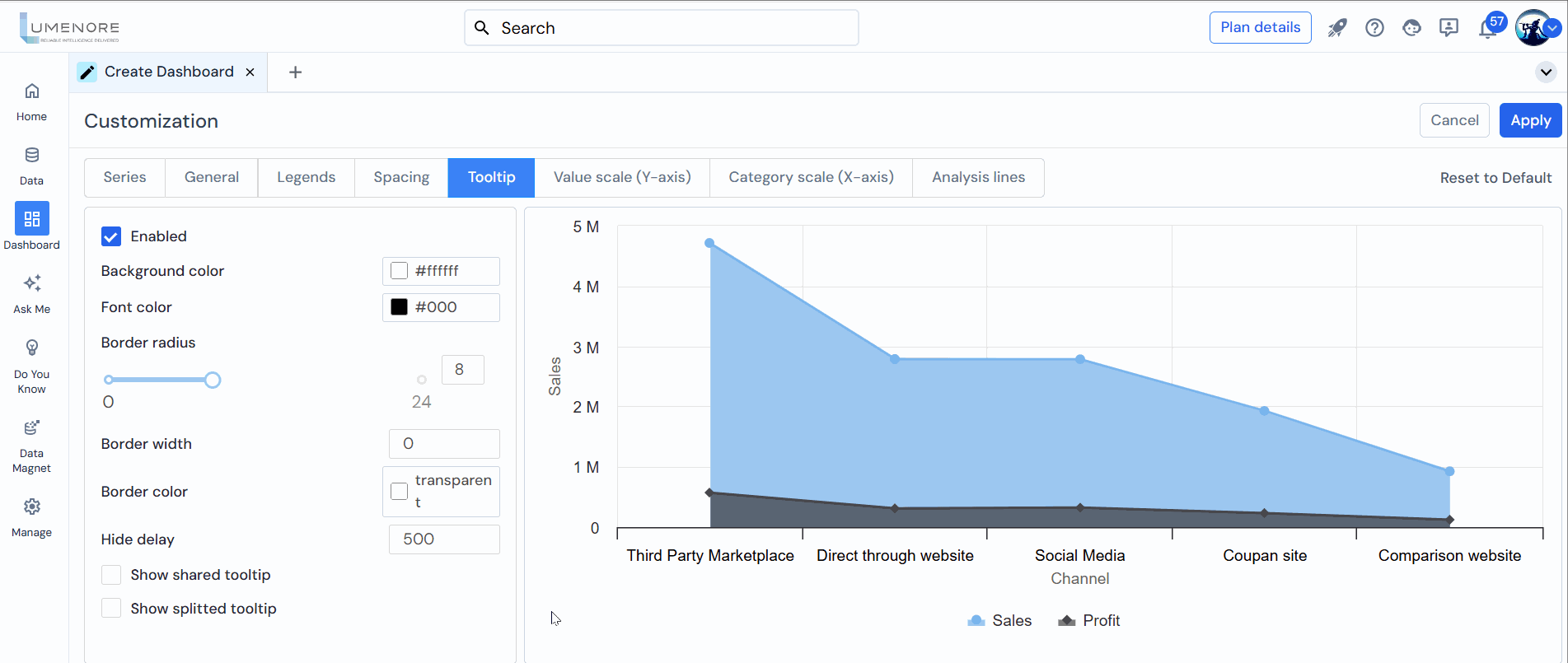Viewport: 1568px width, 663px height.
Task: Expand the tab list chevron at right
Action: tap(1546, 72)
